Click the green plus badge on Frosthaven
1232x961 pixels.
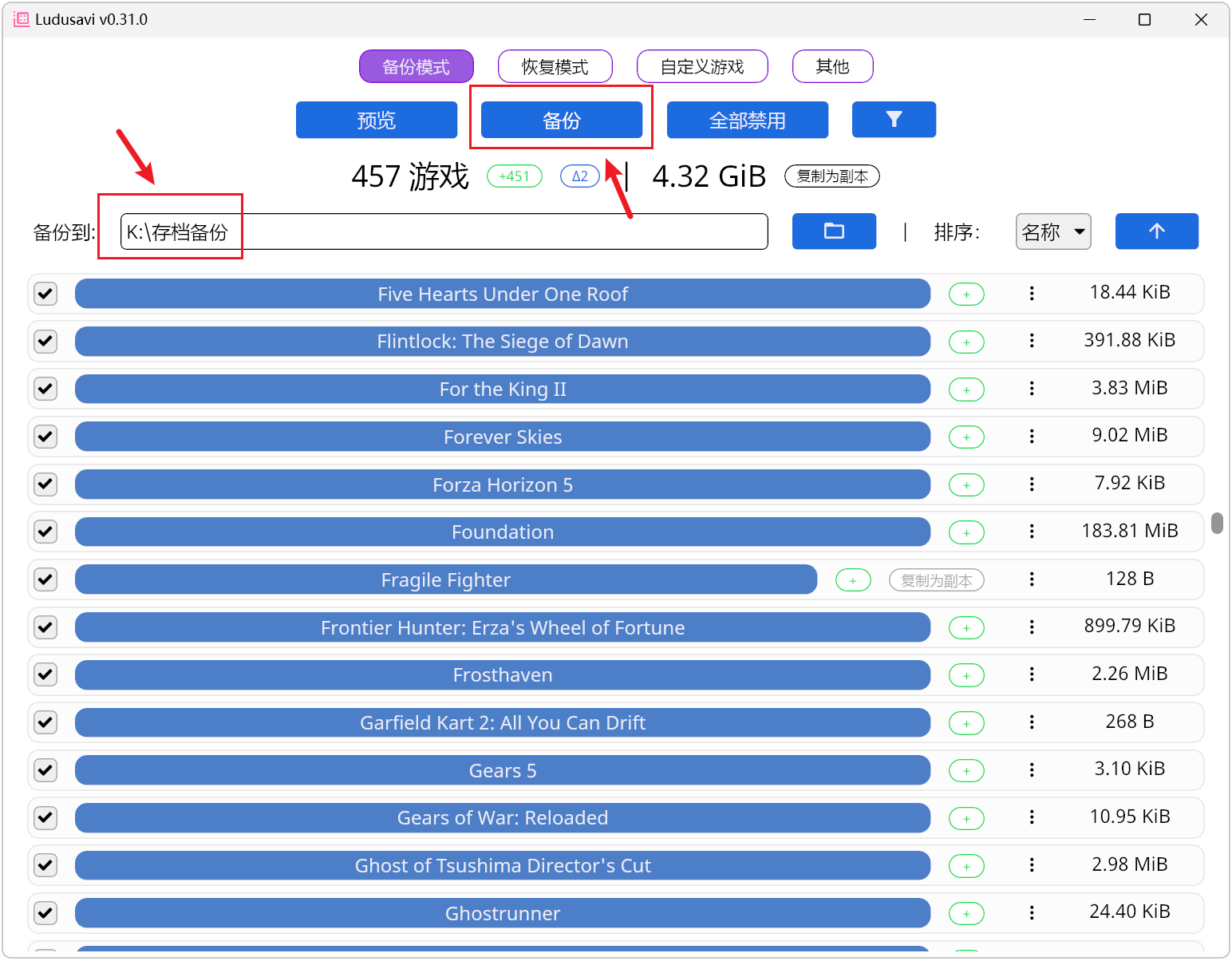pos(966,675)
